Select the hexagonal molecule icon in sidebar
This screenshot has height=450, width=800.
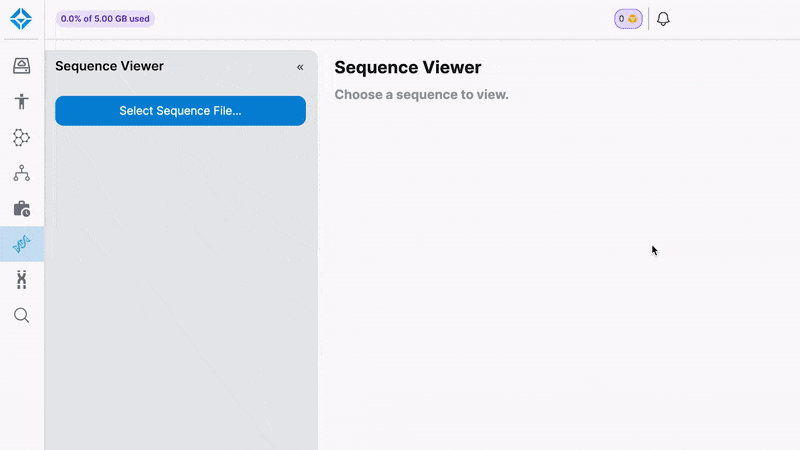tap(21, 137)
